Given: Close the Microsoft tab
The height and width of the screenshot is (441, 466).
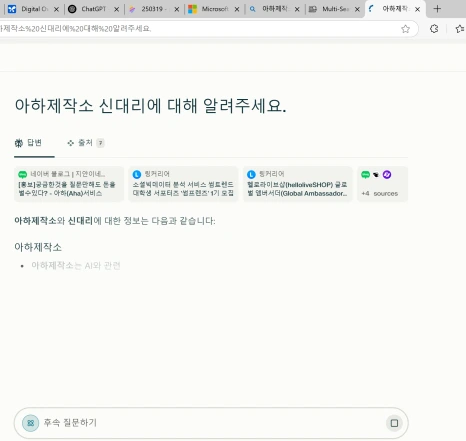Looking at the screenshot, I should coord(237,9).
